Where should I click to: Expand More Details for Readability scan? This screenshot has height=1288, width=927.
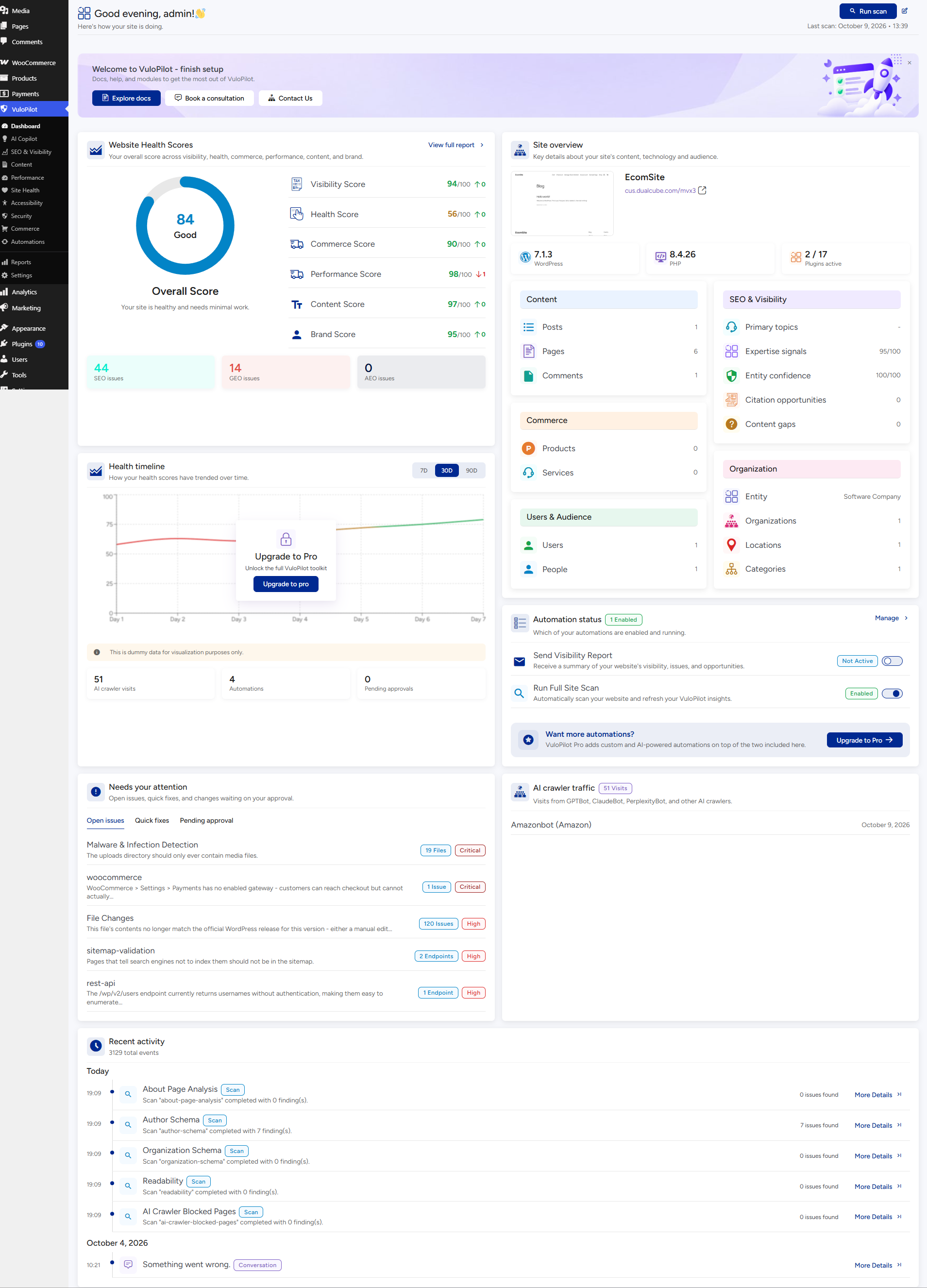(877, 1187)
